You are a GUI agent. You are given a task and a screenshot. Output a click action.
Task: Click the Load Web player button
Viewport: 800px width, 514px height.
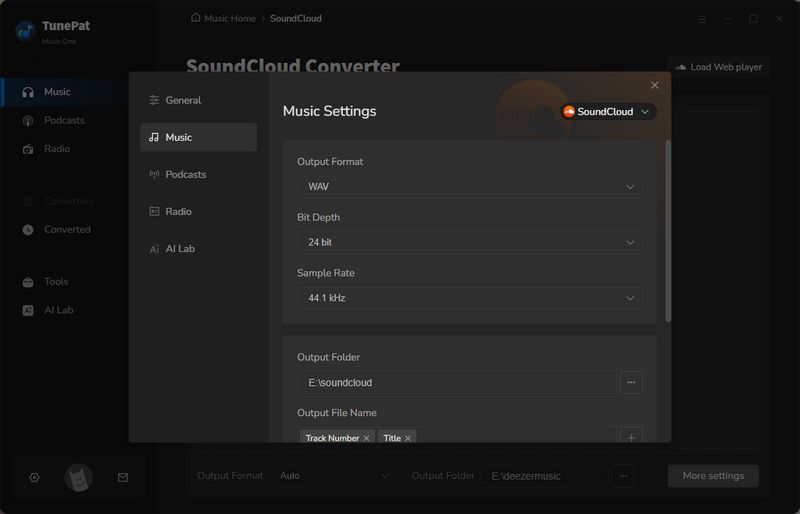coord(718,67)
